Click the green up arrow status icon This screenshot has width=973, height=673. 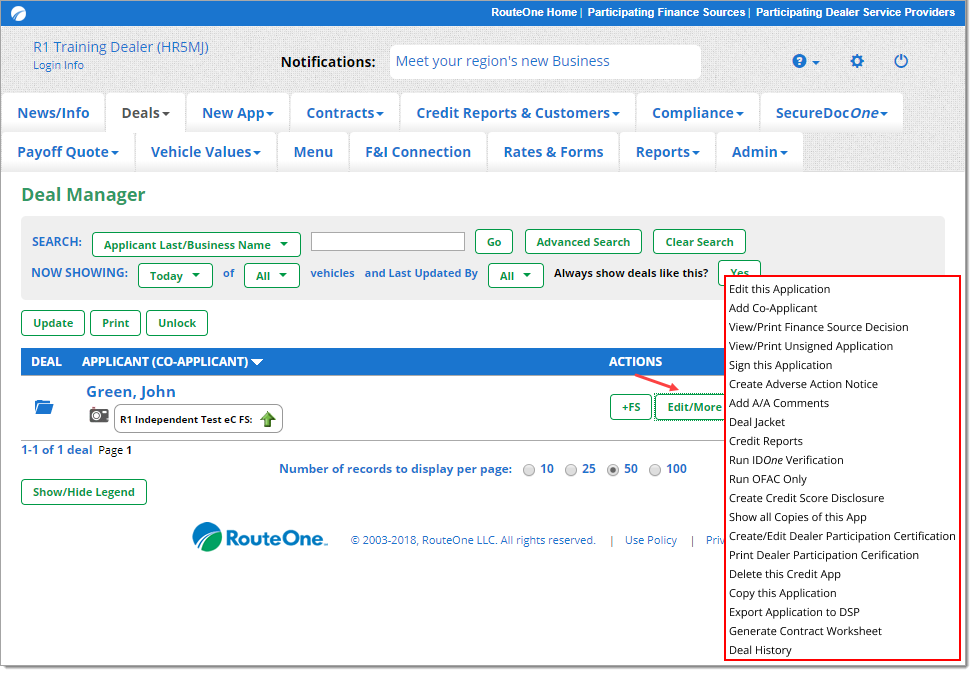[268, 419]
